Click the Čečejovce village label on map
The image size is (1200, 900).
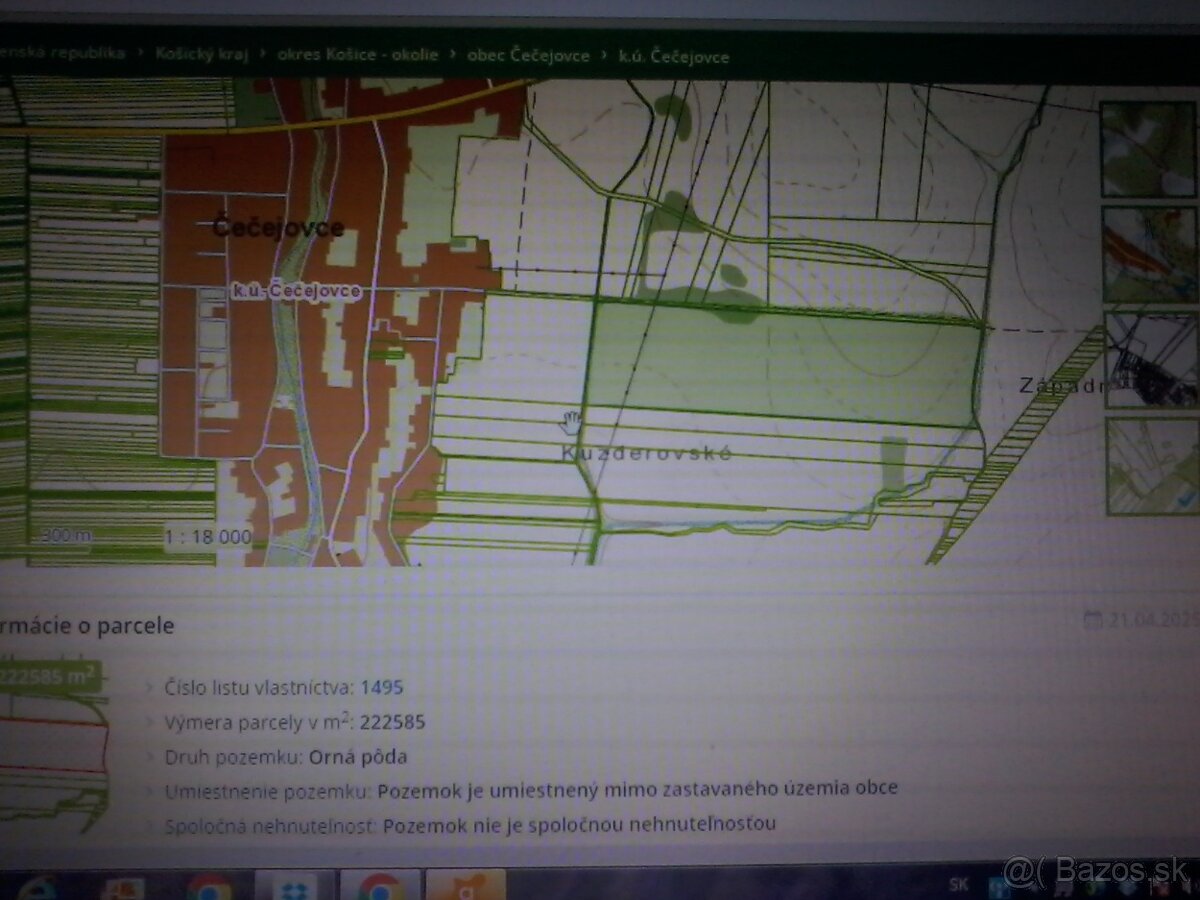[x=278, y=228]
